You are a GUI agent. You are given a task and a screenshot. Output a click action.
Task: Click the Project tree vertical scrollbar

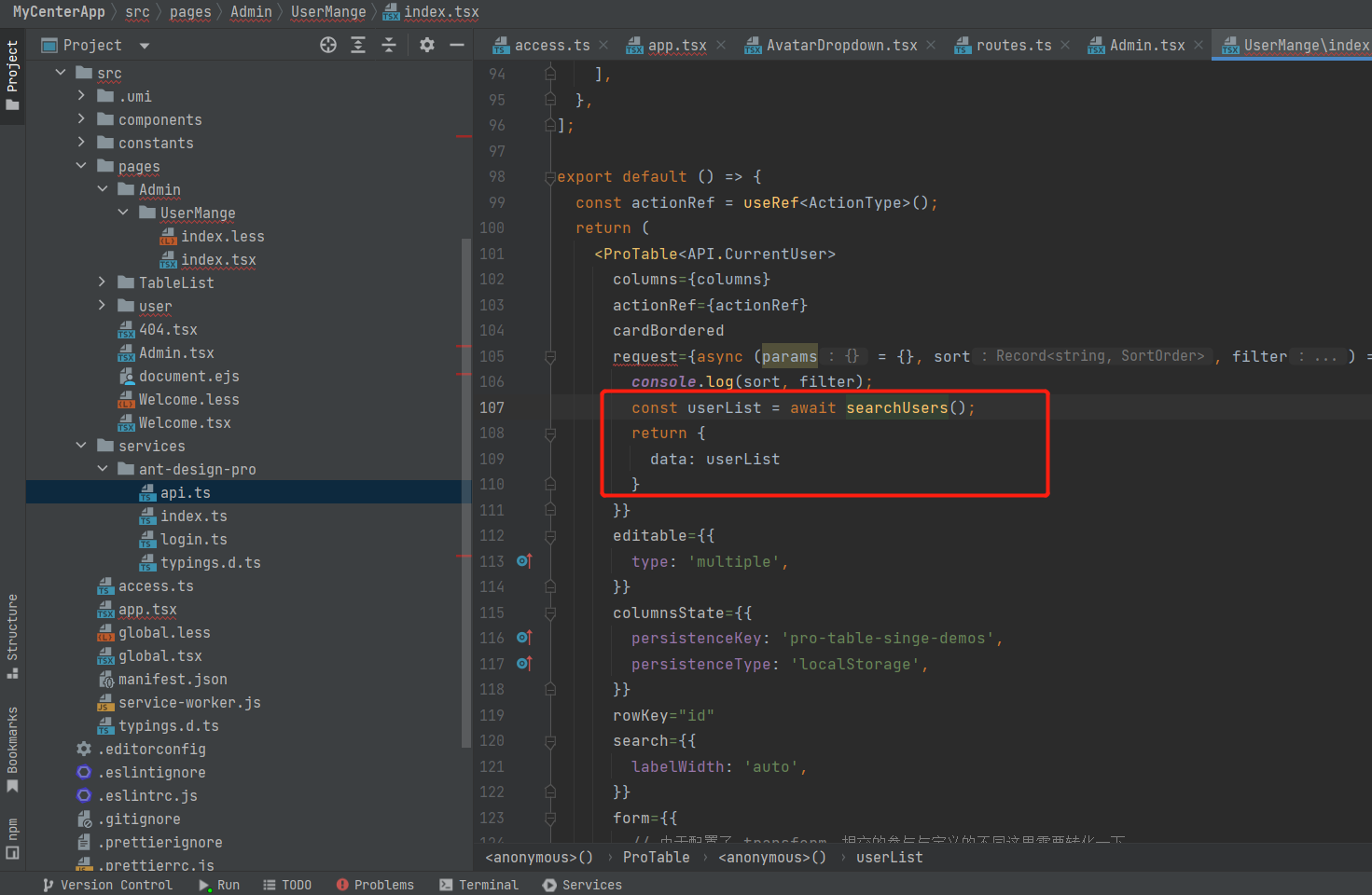coord(466,492)
